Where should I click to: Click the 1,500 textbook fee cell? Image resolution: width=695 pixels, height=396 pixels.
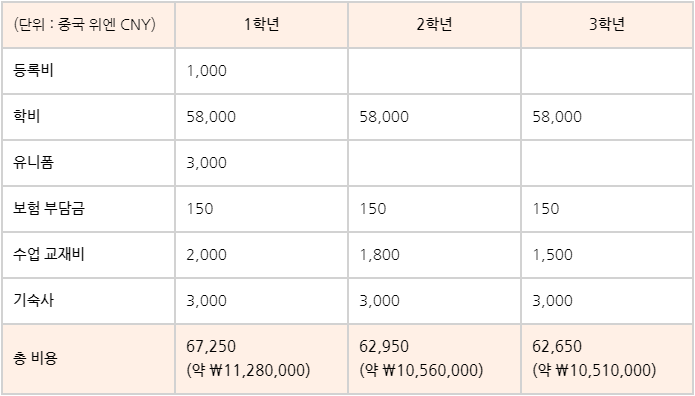(607, 255)
